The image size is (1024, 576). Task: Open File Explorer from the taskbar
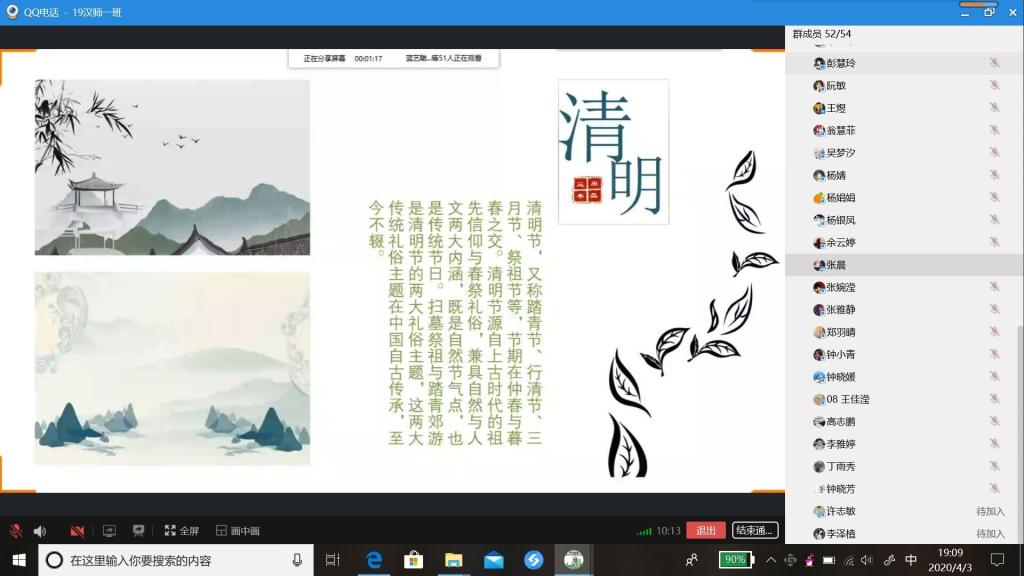pyautogui.click(x=453, y=560)
